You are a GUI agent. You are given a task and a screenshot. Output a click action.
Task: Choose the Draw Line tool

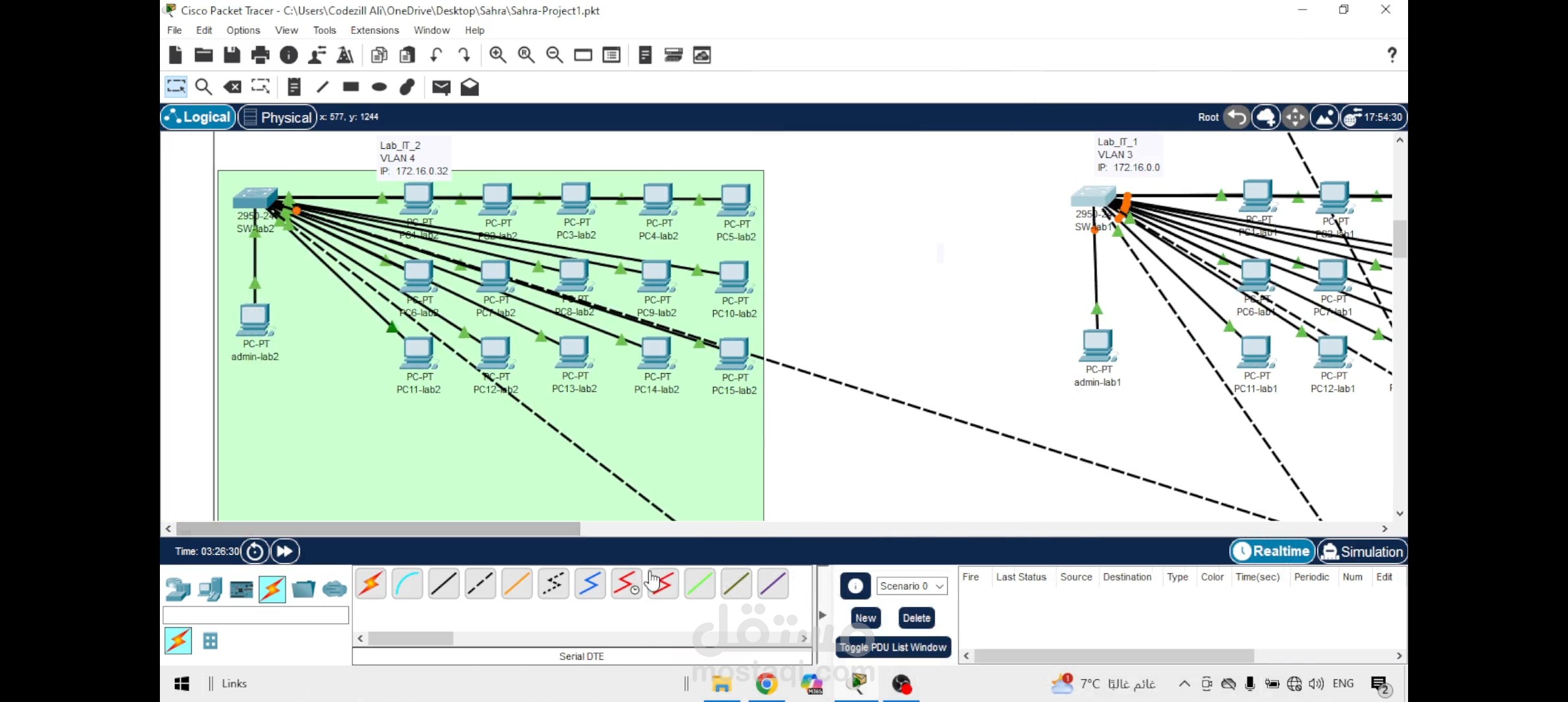322,87
